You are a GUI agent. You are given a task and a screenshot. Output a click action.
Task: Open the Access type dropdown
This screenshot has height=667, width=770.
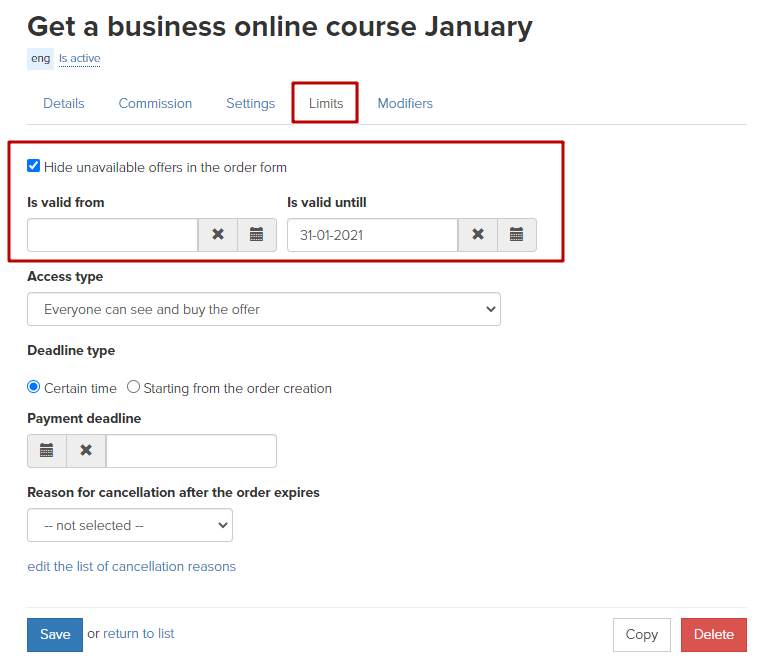click(x=264, y=309)
